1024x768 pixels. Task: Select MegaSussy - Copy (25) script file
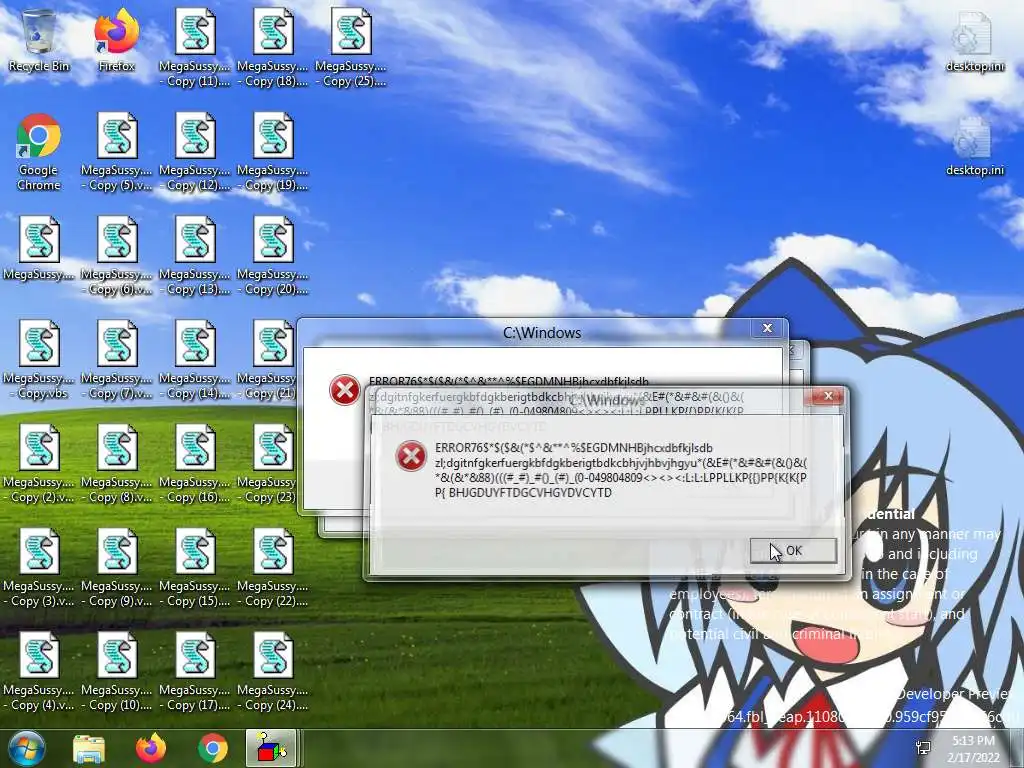[x=351, y=48]
